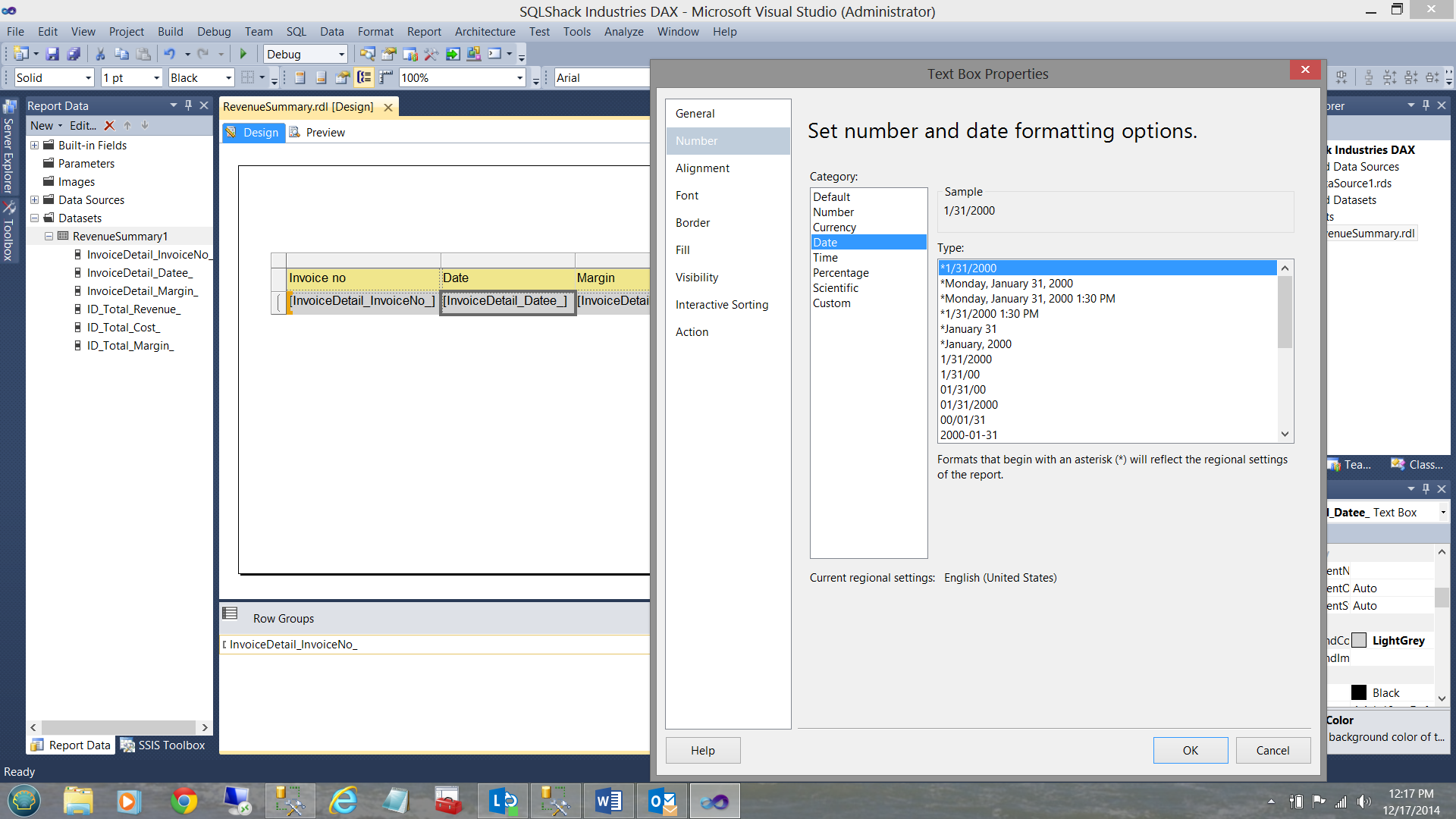Image resolution: width=1456 pixels, height=819 pixels.
Task: Click the Save All toolbar icon
Action: (x=74, y=54)
